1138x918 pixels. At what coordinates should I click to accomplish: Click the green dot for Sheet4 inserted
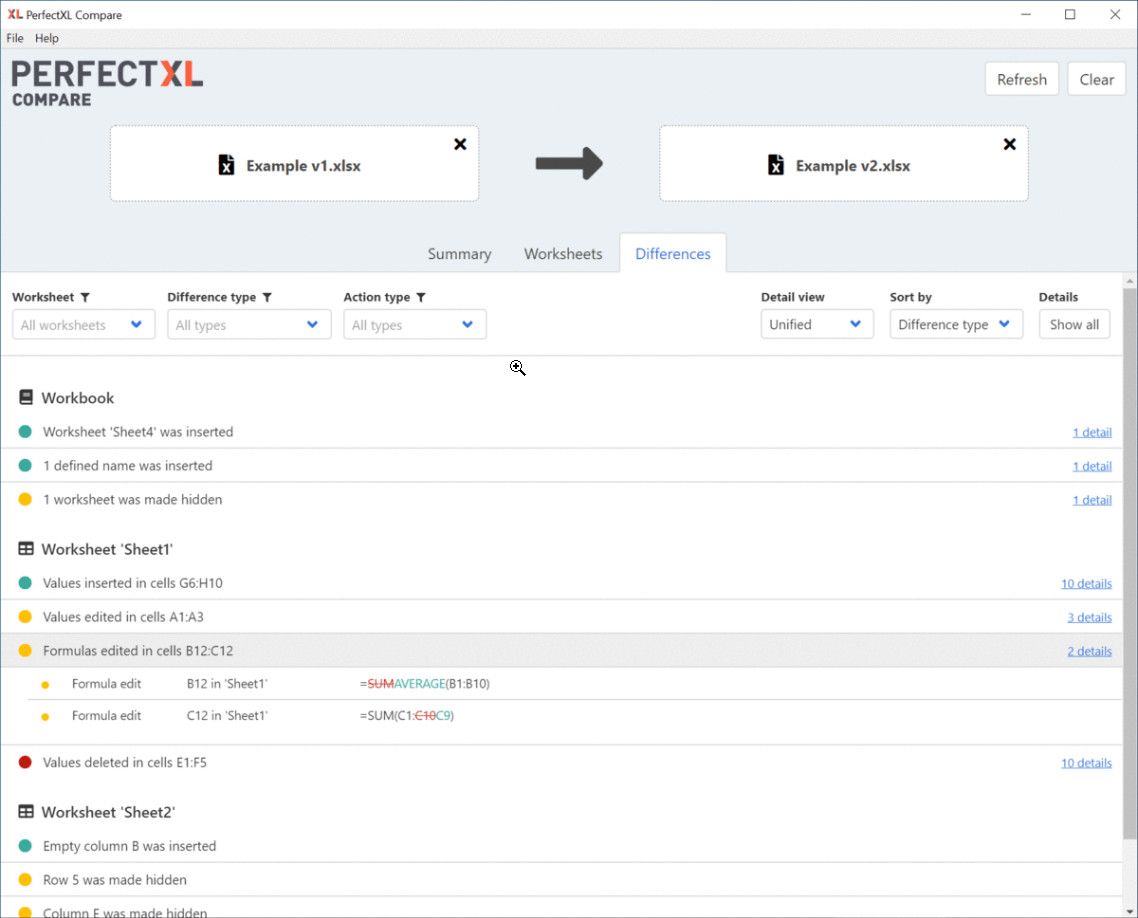pyautogui.click(x=25, y=432)
